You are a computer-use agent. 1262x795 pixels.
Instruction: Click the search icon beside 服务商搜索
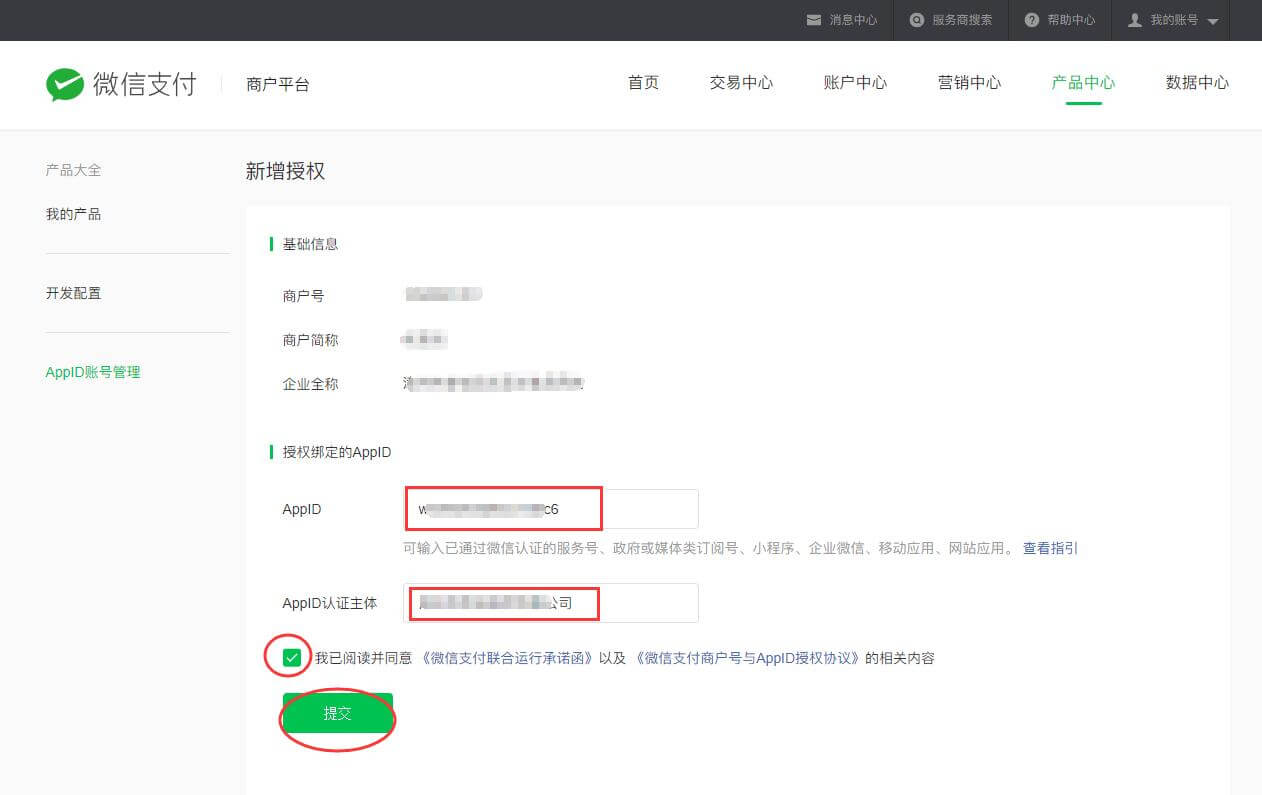(x=916, y=20)
